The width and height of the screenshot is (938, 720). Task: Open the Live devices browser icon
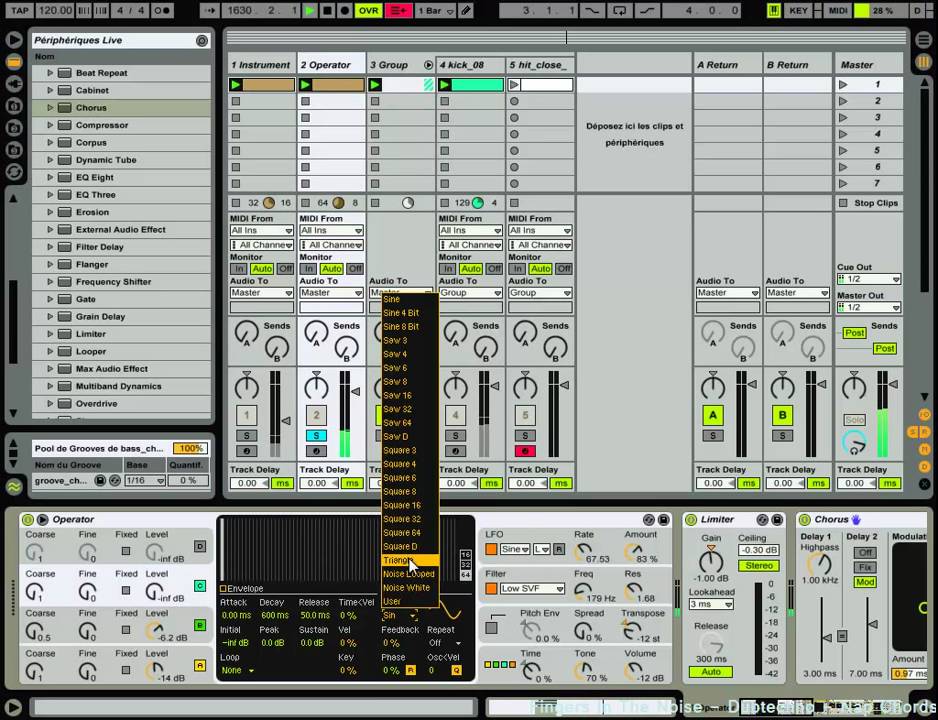(14, 62)
